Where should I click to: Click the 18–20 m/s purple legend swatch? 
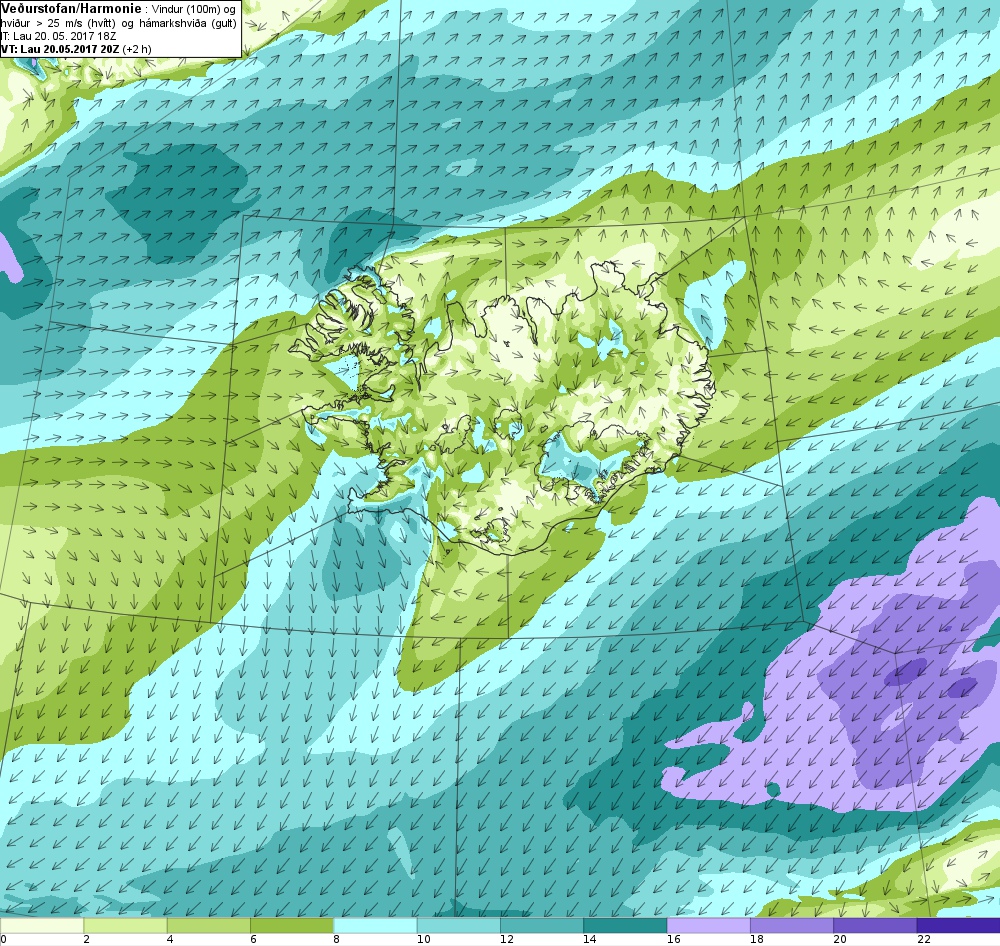click(x=791, y=926)
